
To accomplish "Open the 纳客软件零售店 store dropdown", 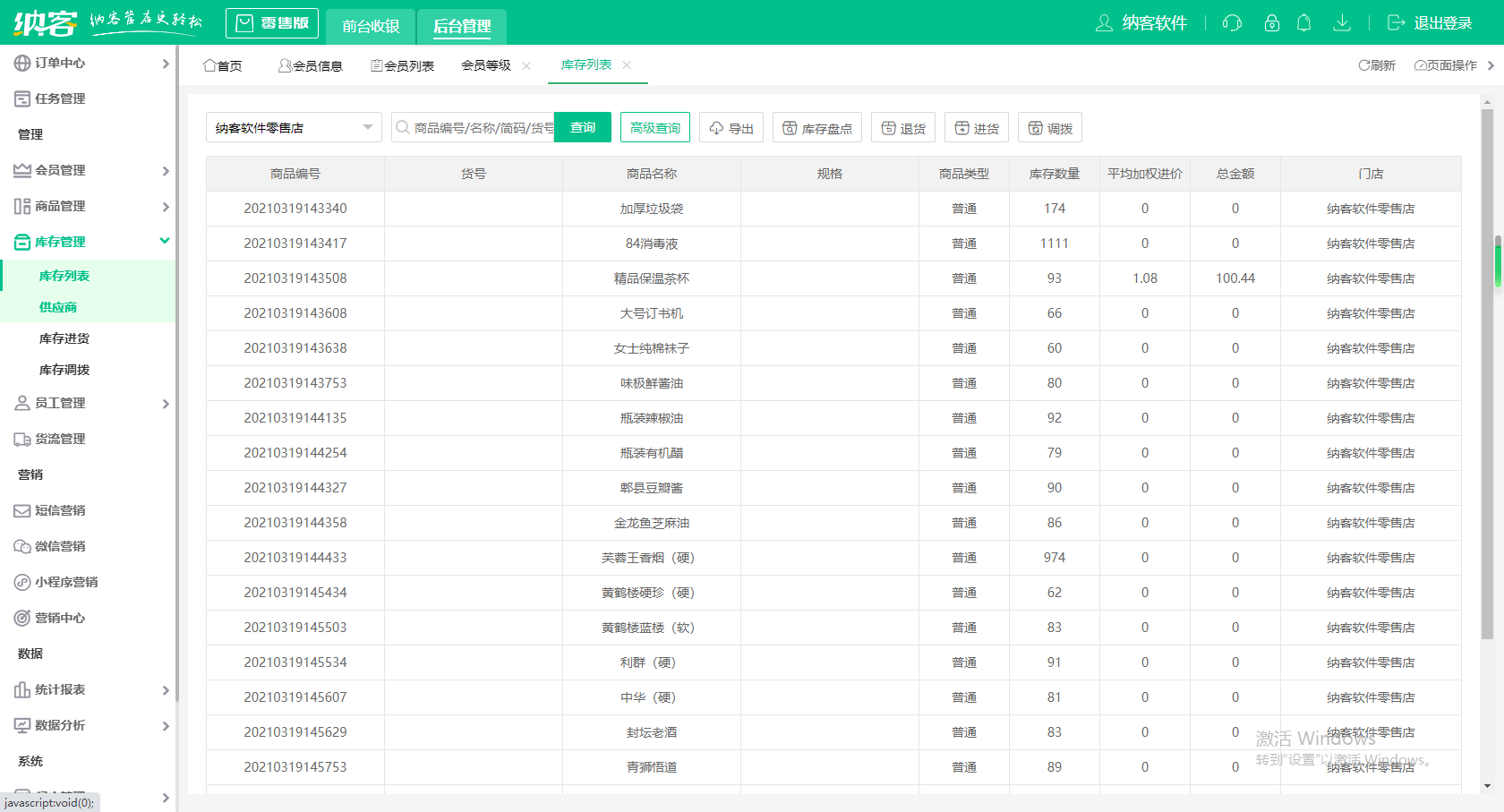I will pyautogui.click(x=294, y=128).
